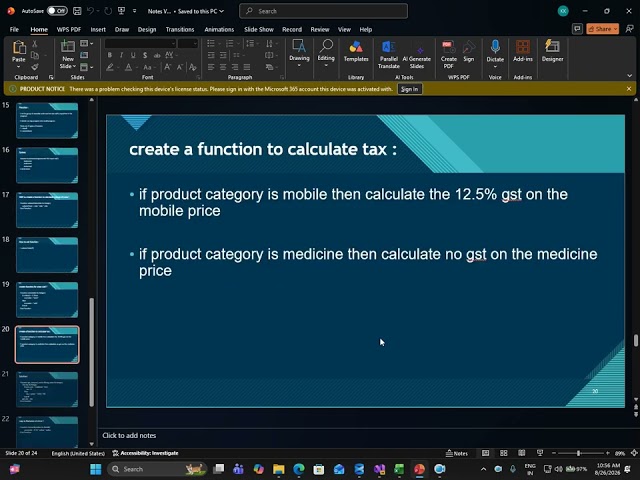Click the Windows Start button
Viewport: 640px width, 480px height.
96,469
